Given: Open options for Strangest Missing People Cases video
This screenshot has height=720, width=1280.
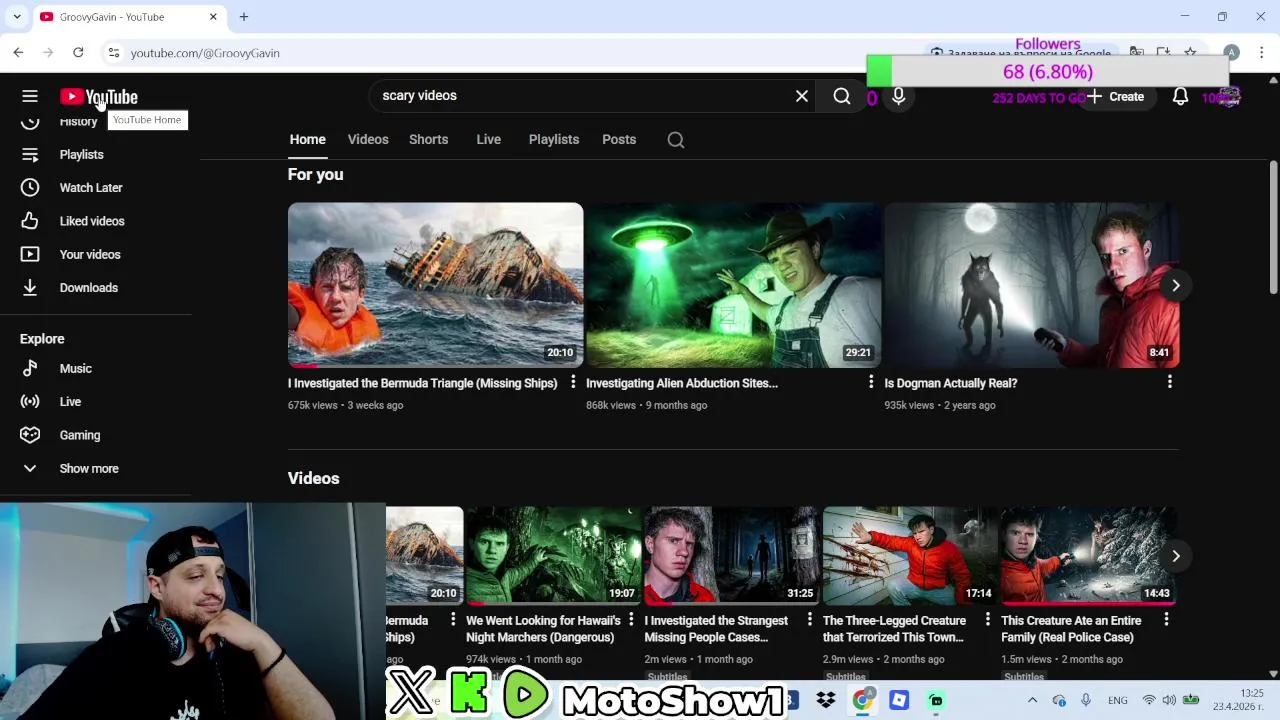Looking at the screenshot, I should coord(809,620).
